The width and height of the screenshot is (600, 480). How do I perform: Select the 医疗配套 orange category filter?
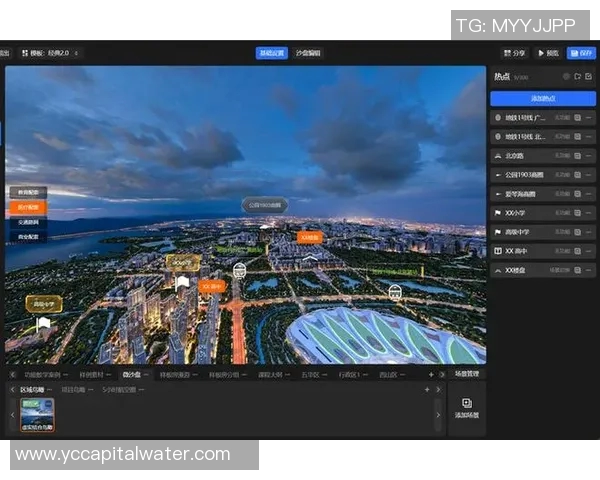(x=27, y=207)
